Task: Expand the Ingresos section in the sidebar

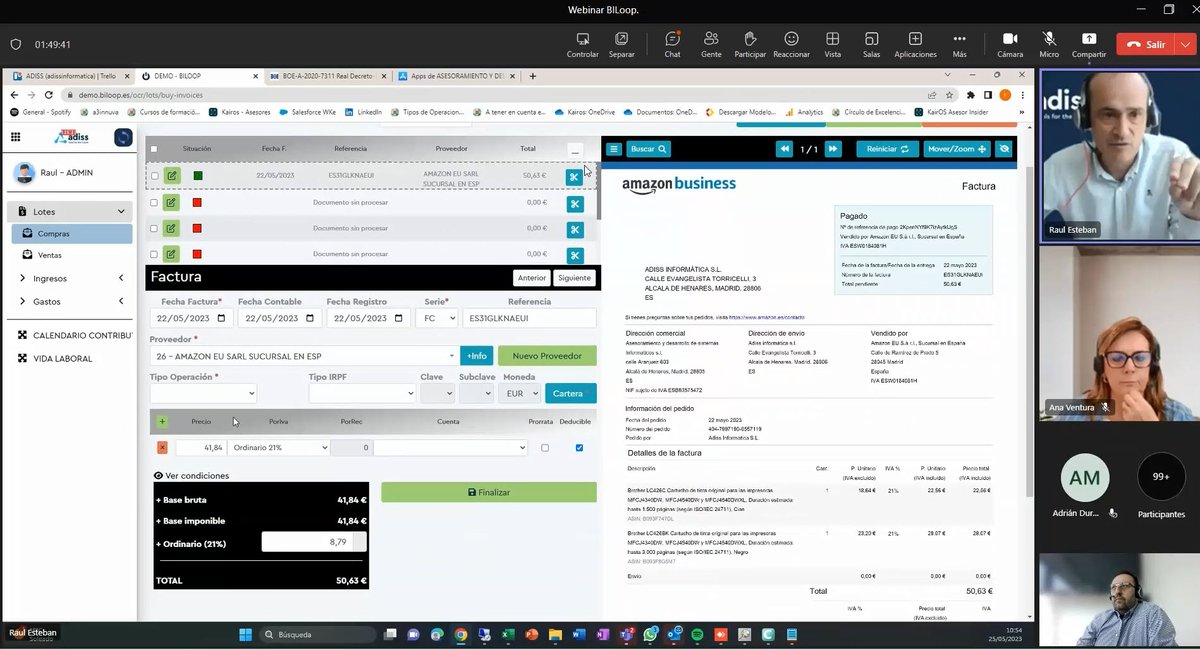Action: pyautogui.click(x=70, y=278)
